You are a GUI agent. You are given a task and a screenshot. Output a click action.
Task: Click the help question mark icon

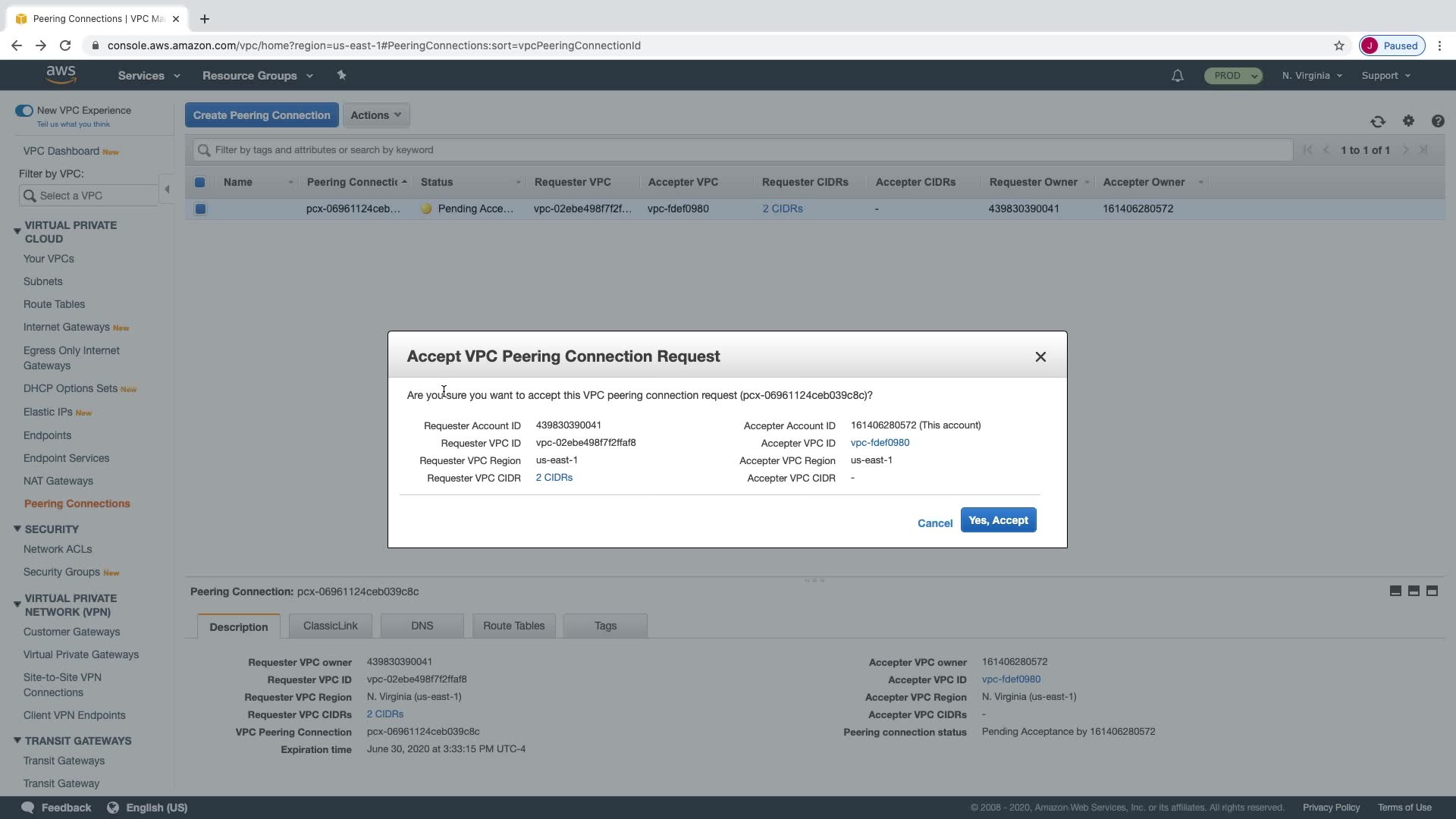click(x=1438, y=121)
